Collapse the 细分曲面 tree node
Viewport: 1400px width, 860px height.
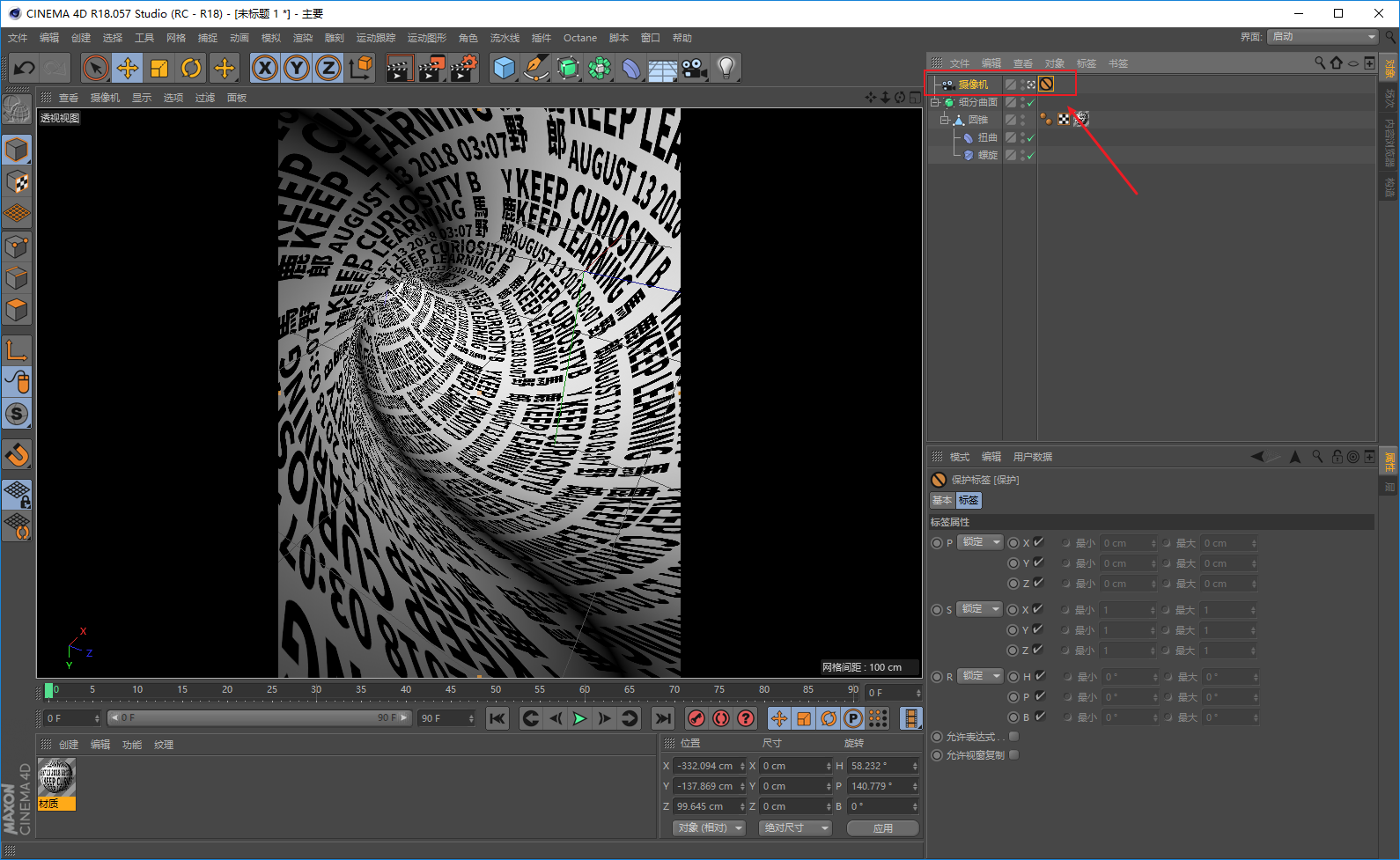tap(935, 103)
